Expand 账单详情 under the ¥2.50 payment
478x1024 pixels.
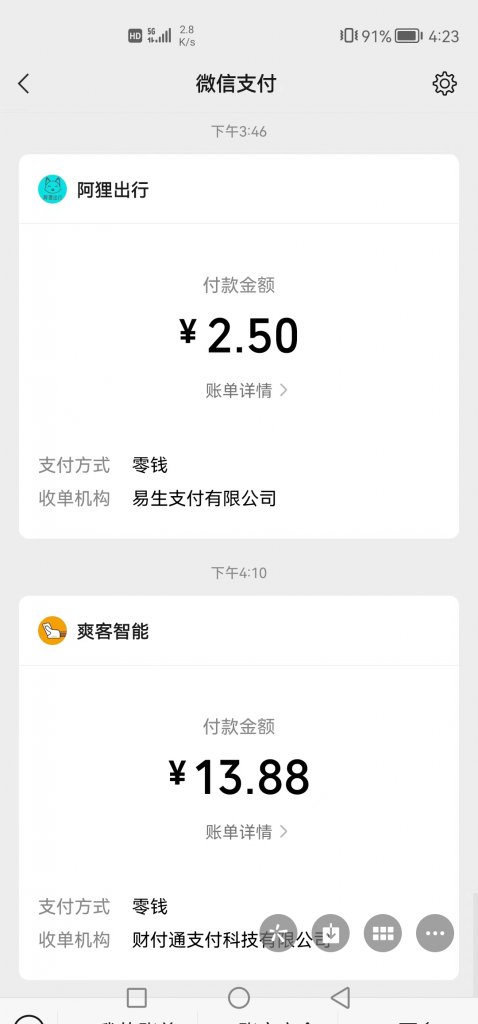(247, 391)
